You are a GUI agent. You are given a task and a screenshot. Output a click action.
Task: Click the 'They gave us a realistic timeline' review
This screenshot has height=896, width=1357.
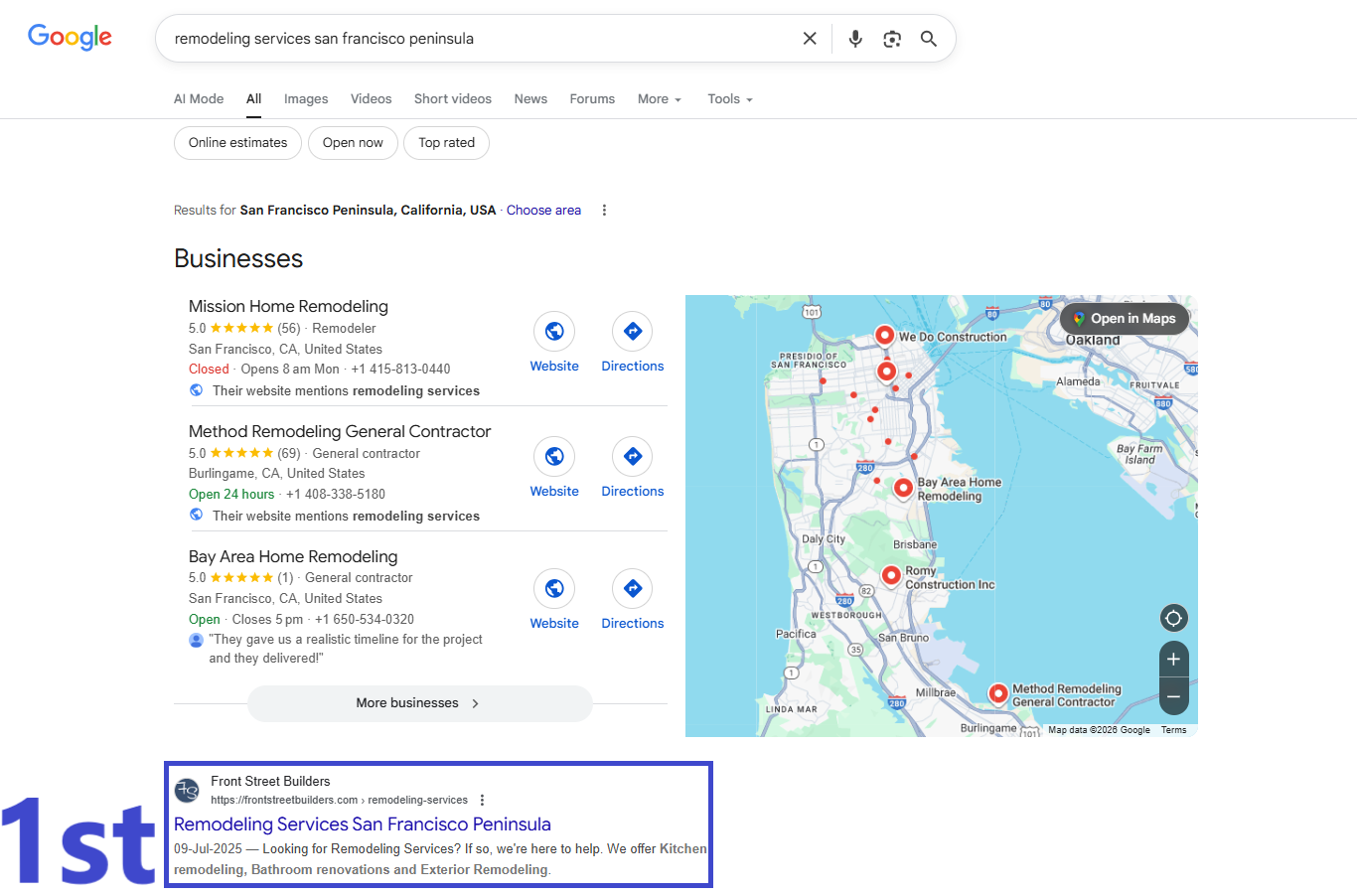346,650
